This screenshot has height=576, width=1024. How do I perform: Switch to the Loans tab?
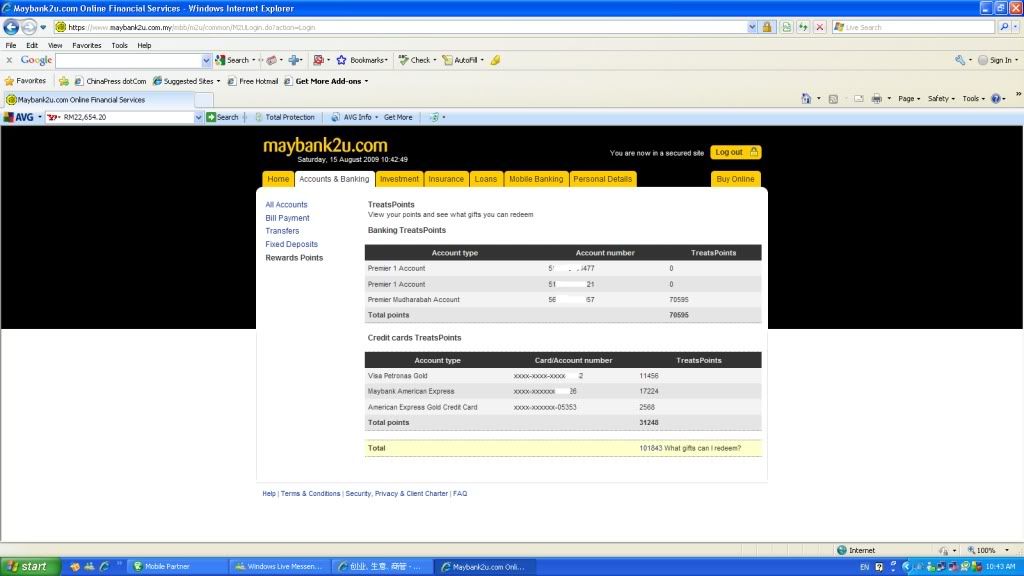[x=485, y=179]
